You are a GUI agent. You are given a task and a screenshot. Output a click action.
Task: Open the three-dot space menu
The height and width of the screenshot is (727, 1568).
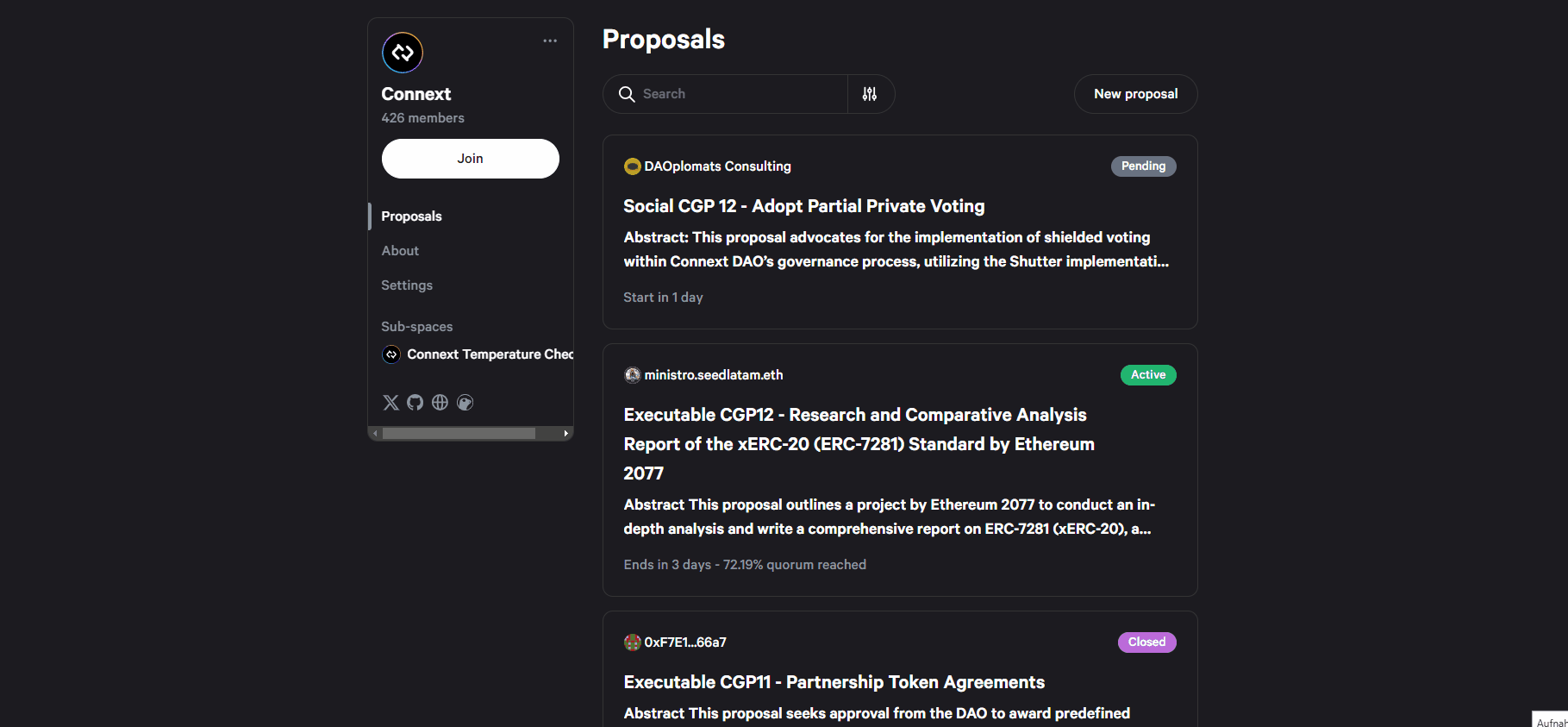550,41
